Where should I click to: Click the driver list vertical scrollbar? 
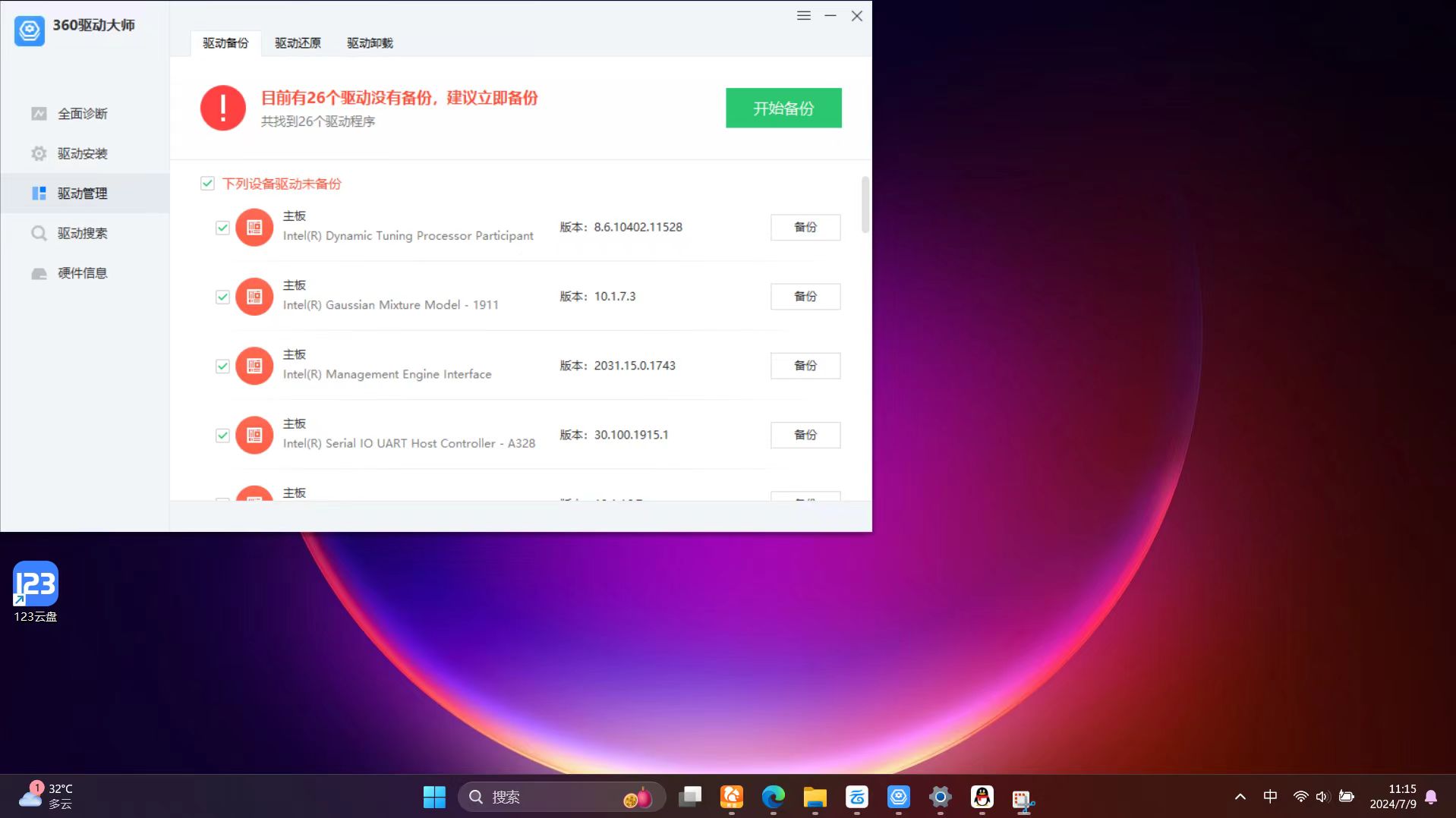click(x=865, y=205)
